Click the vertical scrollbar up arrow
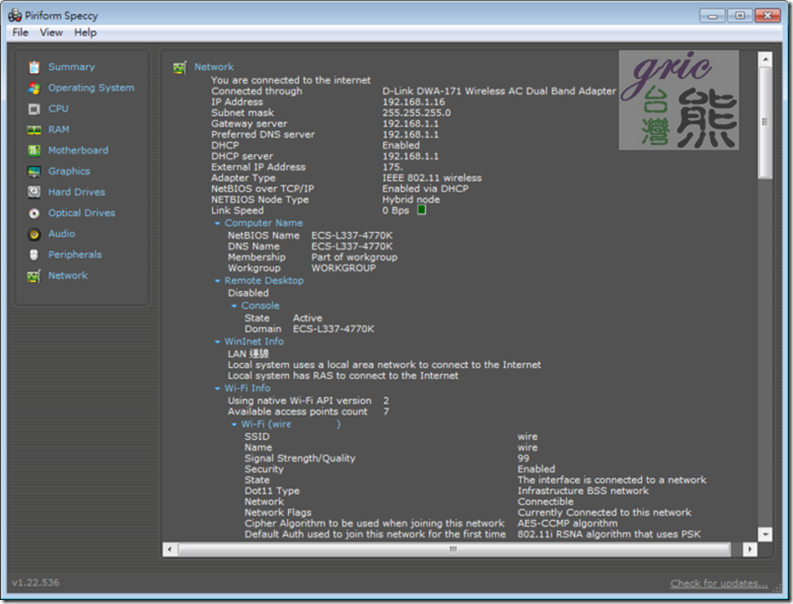 (x=765, y=59)
